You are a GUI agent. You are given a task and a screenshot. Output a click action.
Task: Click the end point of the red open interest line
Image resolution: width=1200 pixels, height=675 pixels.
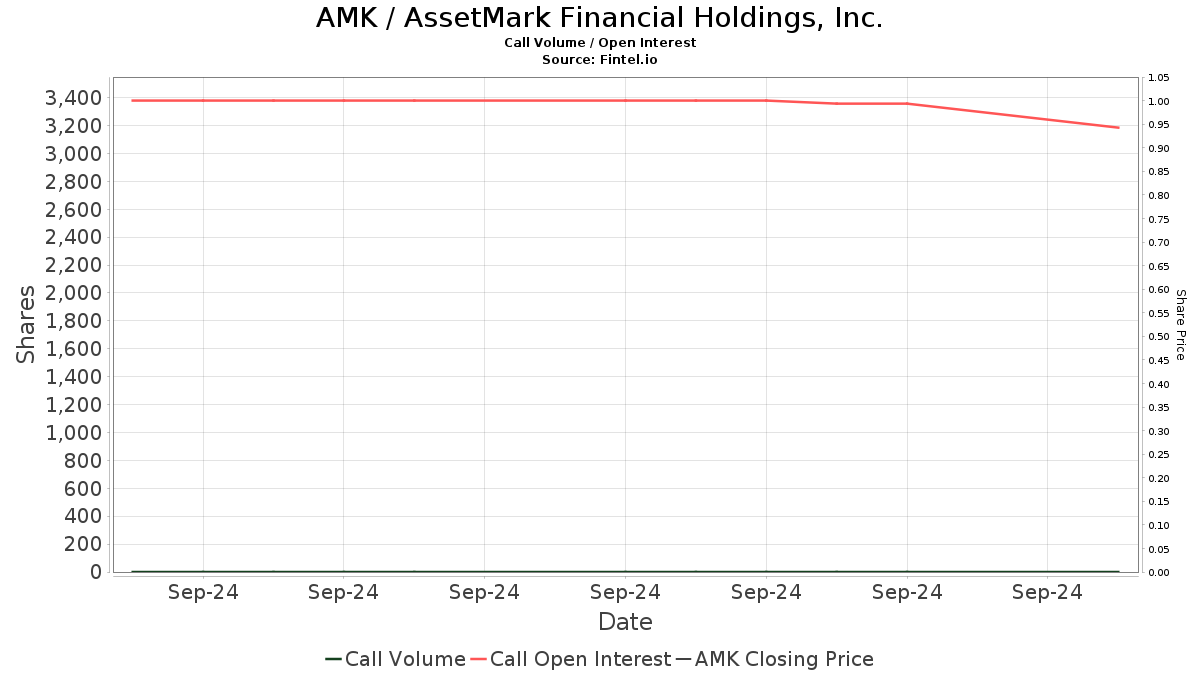[x=1118, y=127]
